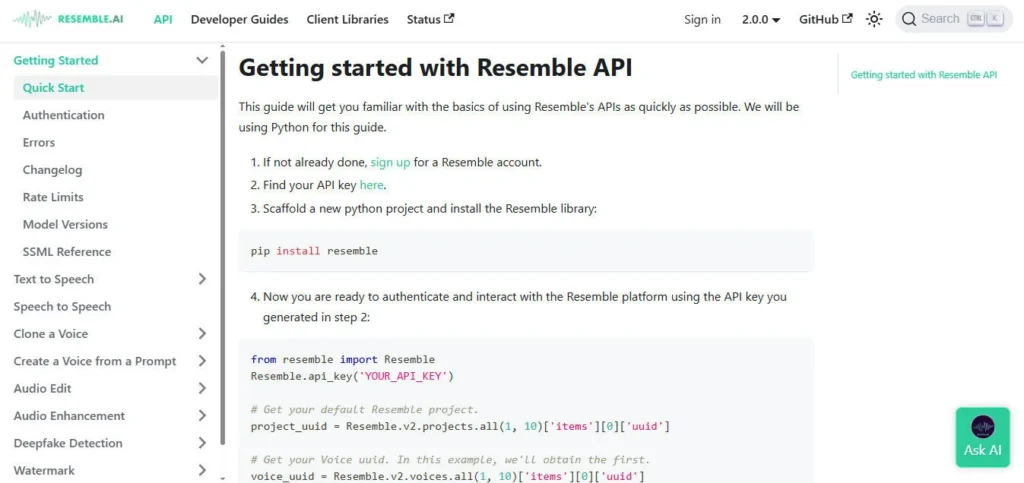Click the Getting Started sidebar heading

pos(56,61)
